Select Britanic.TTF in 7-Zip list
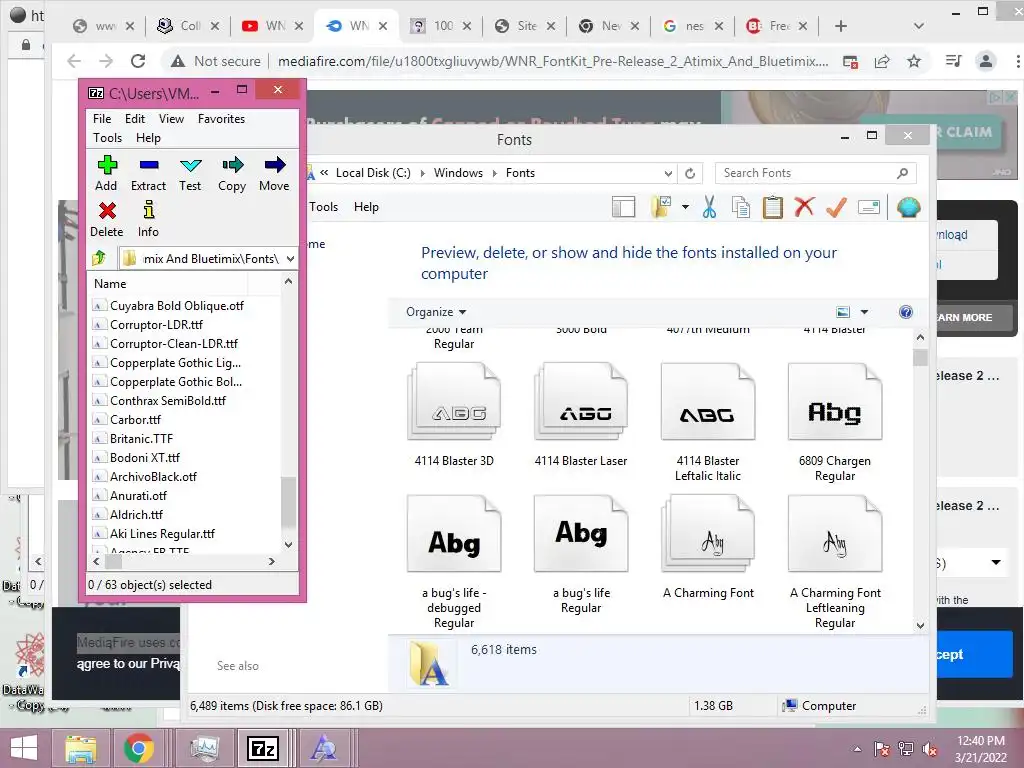This screenshot has width=1024, height=768. [x=140, y=439]
